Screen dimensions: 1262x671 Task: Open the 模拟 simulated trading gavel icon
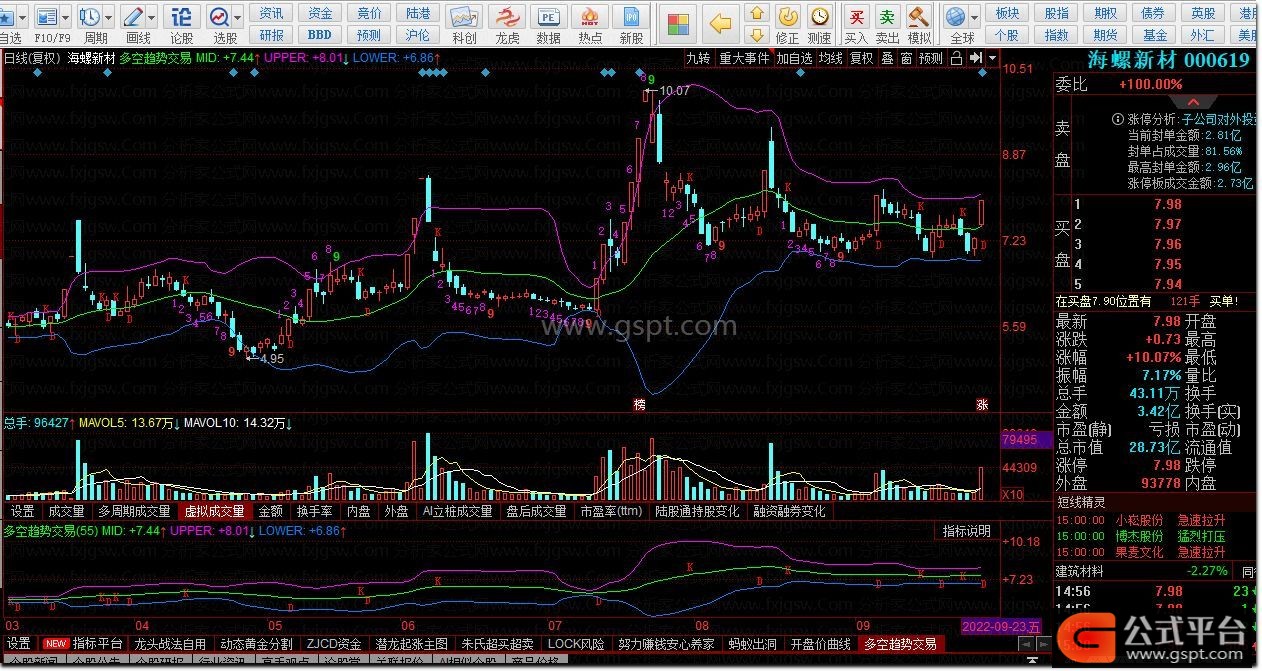point(919,16)
